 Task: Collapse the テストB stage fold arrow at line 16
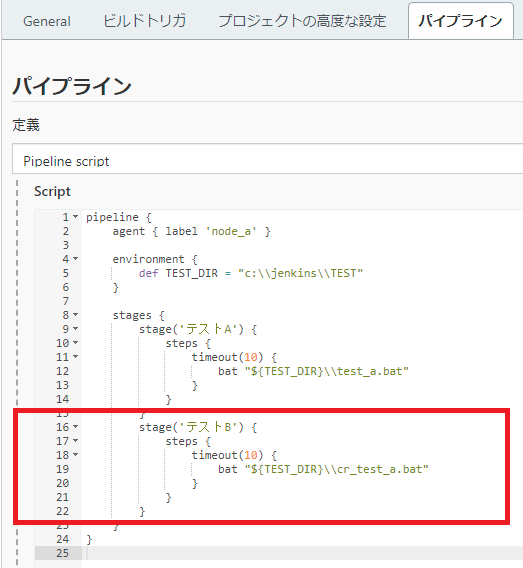75,427
